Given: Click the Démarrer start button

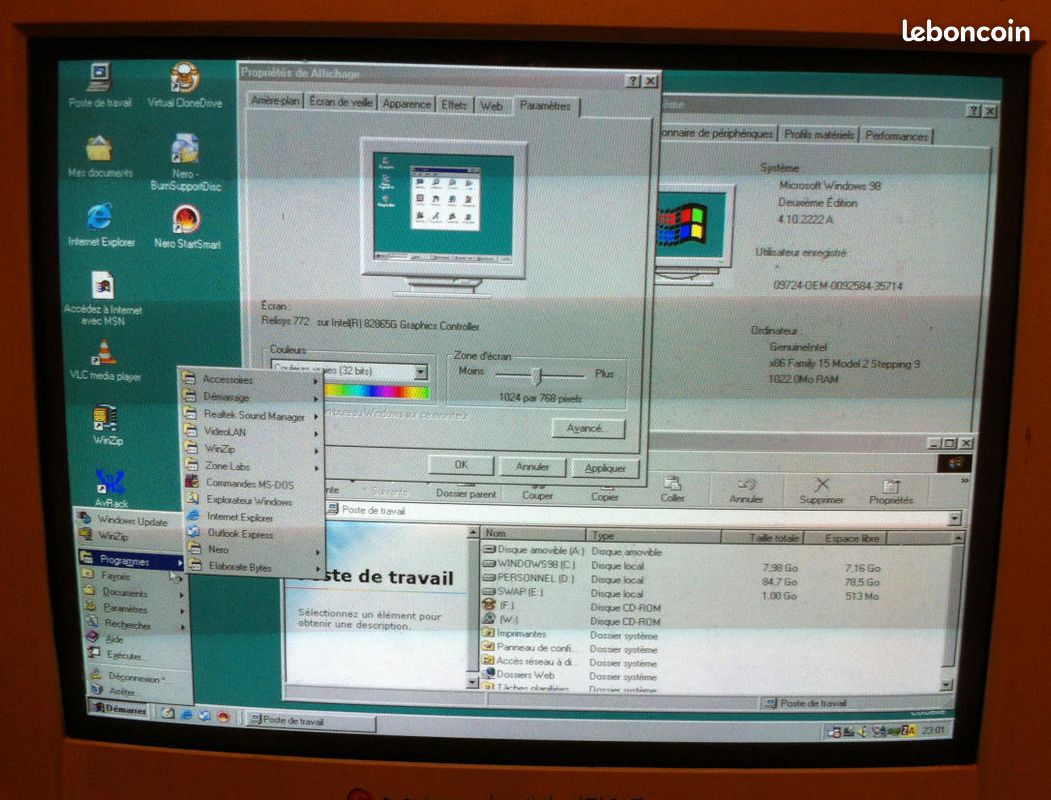Looking at the screenshot, I should [119, 708].
